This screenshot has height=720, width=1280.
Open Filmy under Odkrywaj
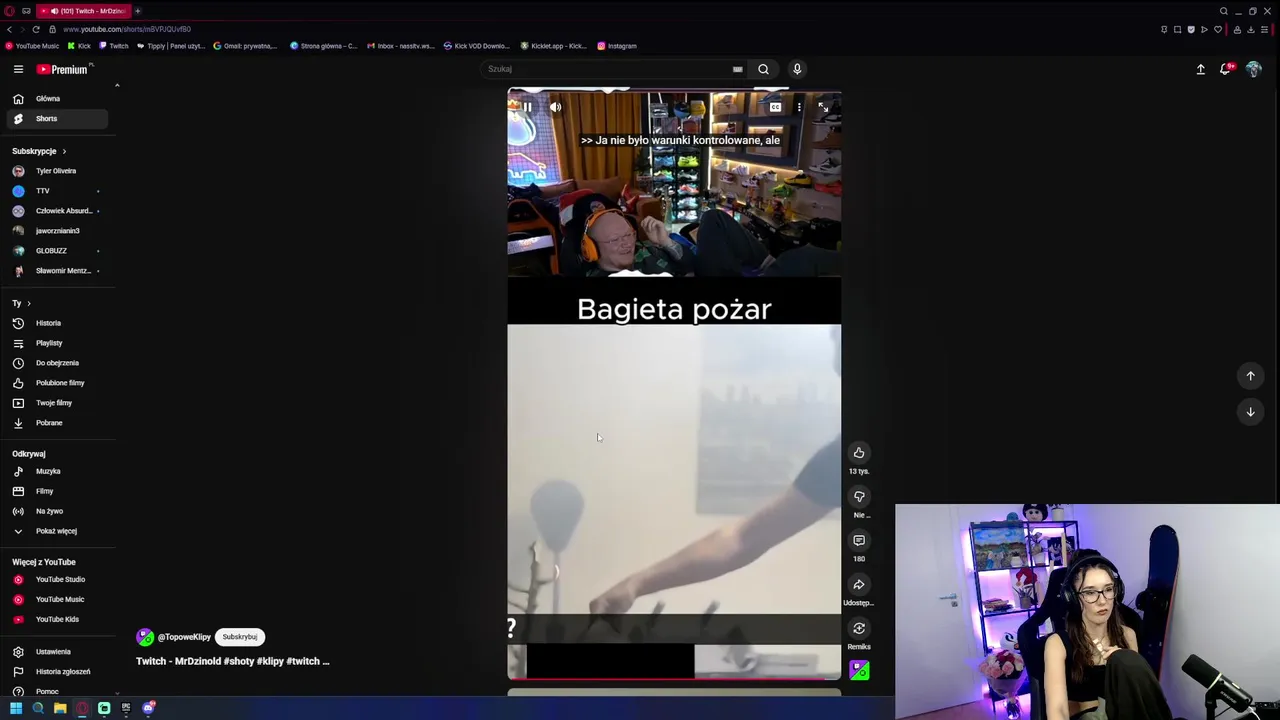[x=58, y=491]
